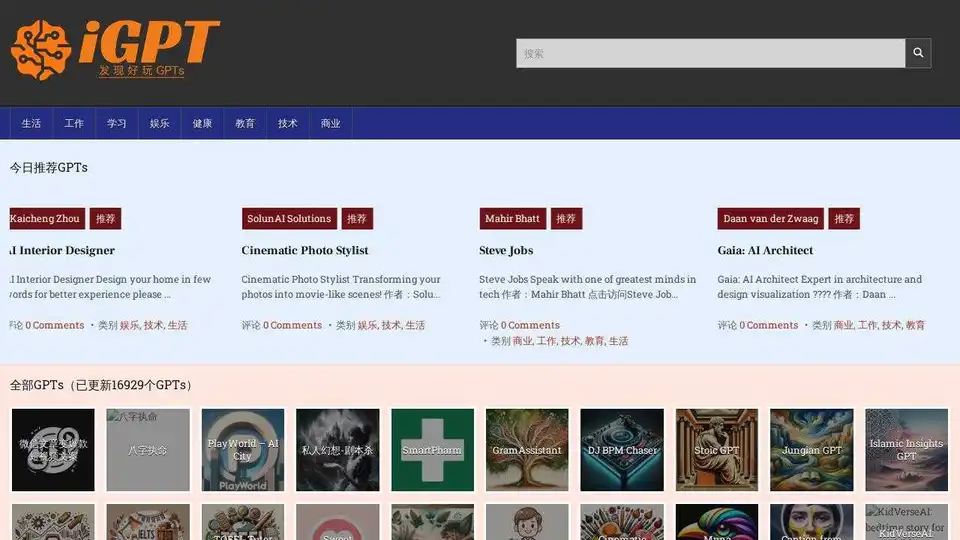Image resolution: width=960 pixels, height=540 pixels.
Task: Open the PlayWorld – AI City thumbnail
Action: (x=243, y=450)
